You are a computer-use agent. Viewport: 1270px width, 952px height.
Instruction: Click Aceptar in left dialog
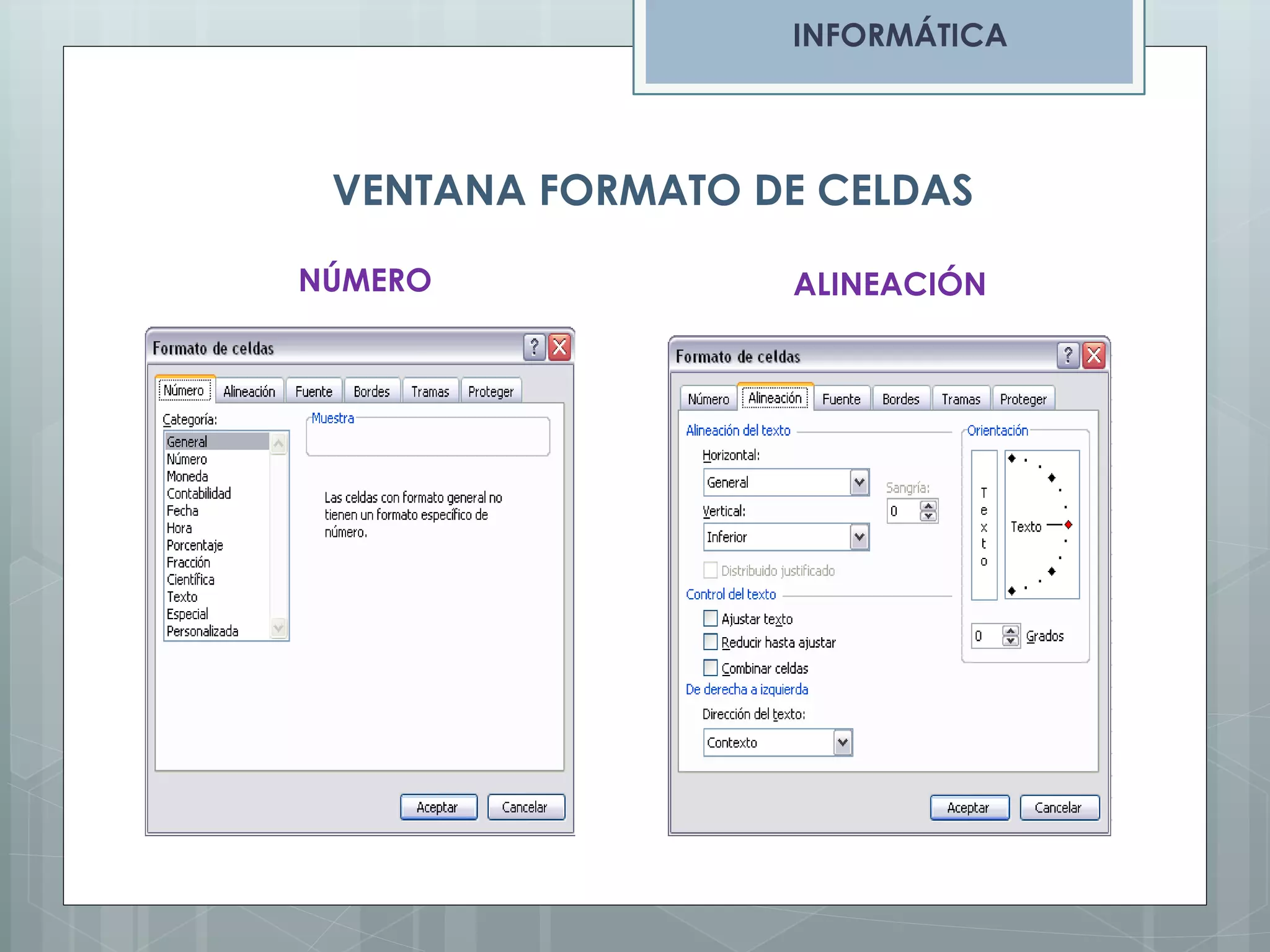click(438, 807)
